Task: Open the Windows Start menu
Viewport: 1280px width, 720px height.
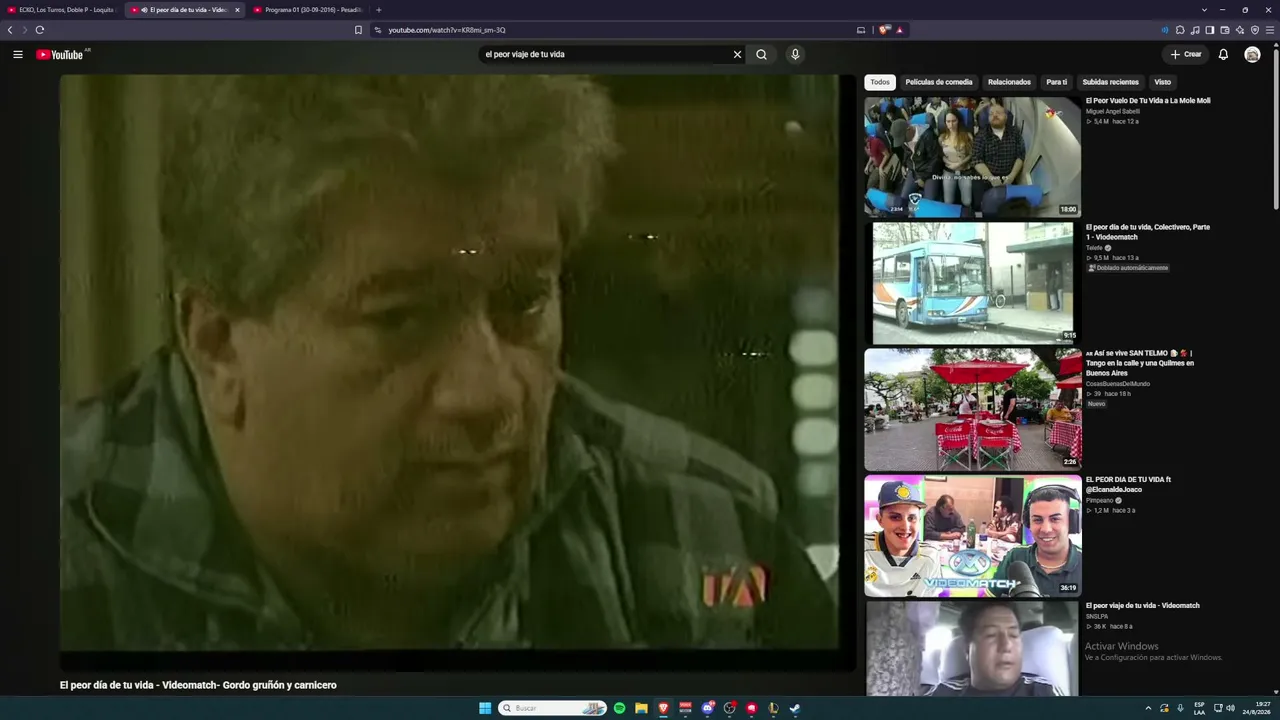Action: 485,708
